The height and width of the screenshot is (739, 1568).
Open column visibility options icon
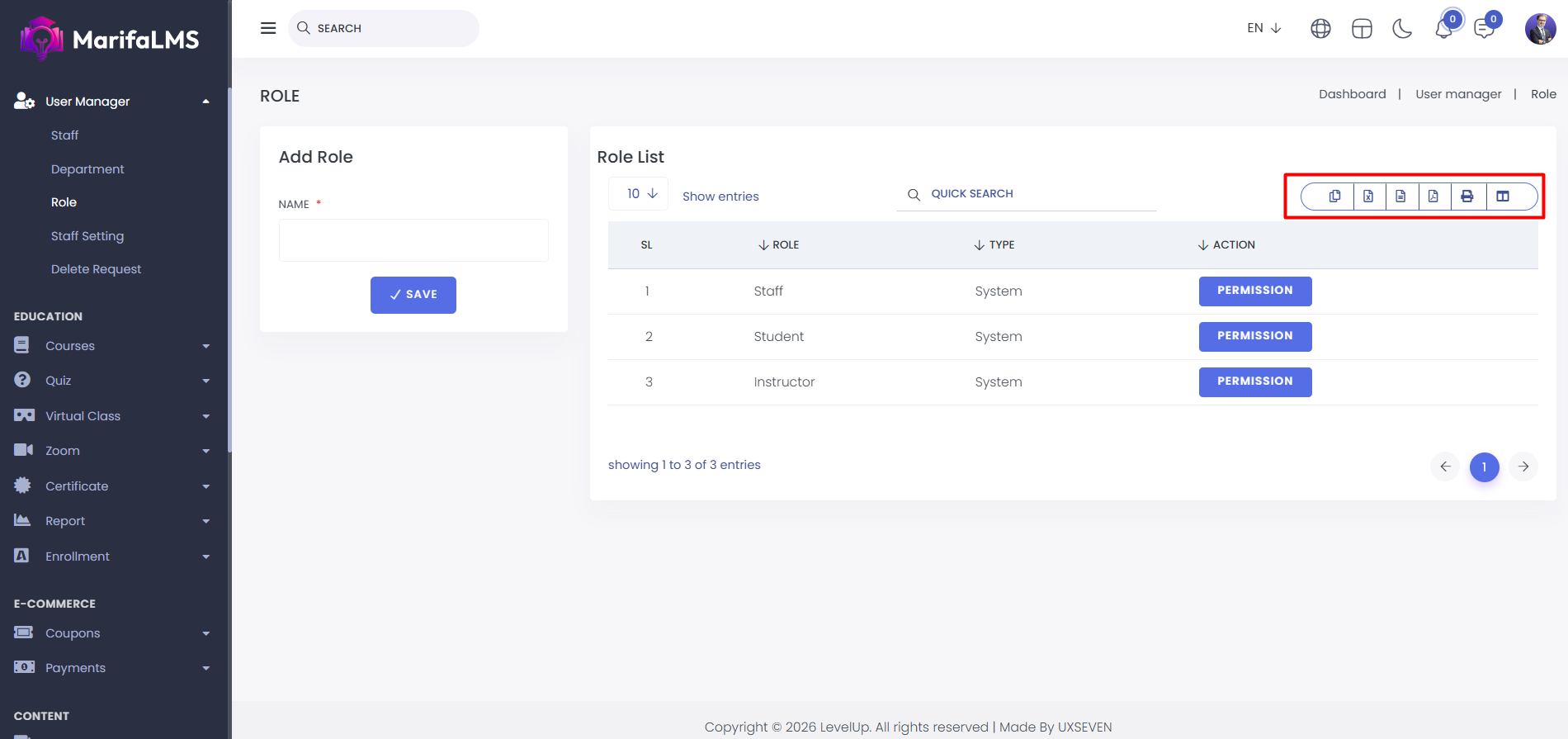[1503, 197]
